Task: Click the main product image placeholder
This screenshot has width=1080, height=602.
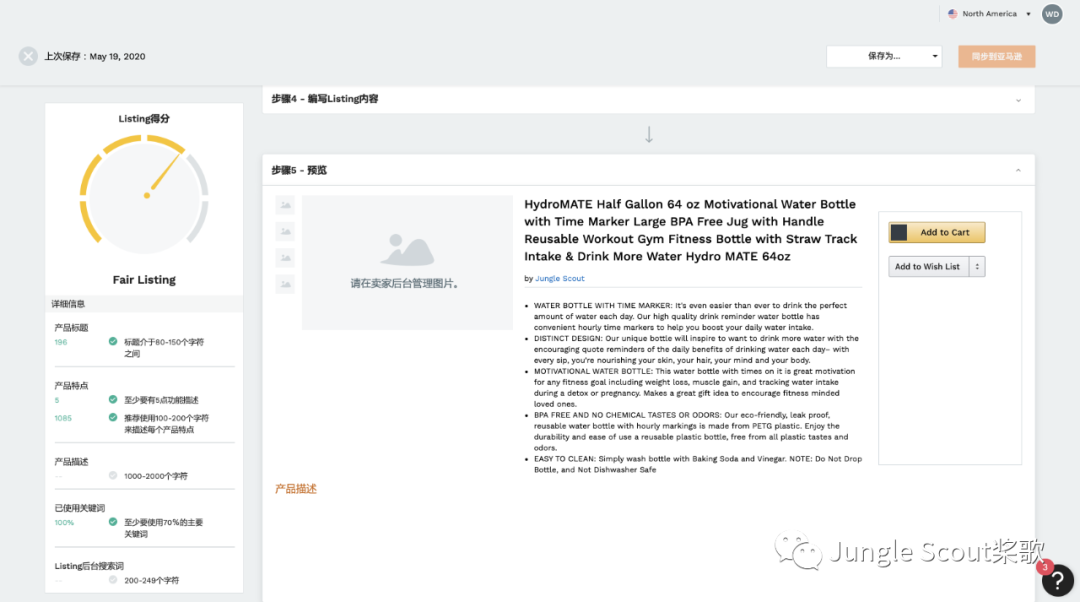Action: point(407,262)
